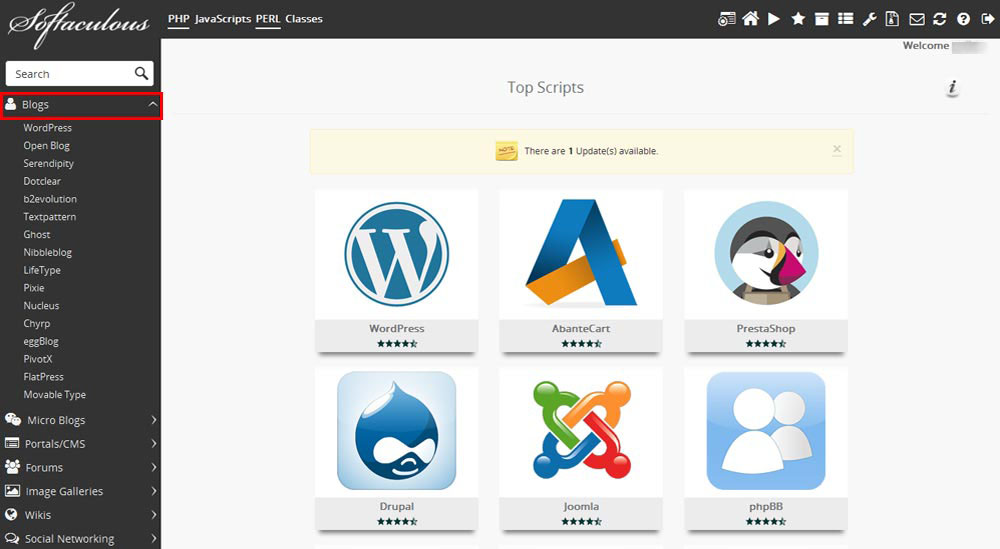1000x549 pixels.
Task: Open PivotX script link
Action: click(38, 359)
